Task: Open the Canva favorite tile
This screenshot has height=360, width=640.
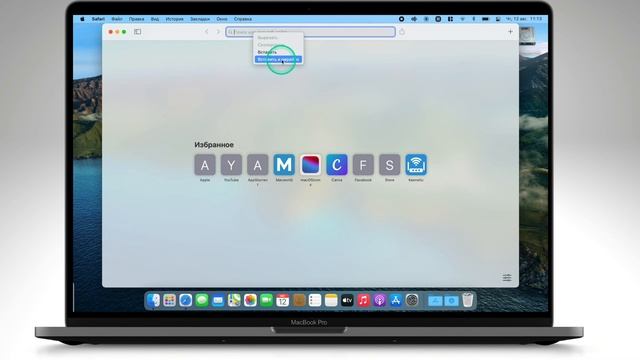Action: point(337,165)
